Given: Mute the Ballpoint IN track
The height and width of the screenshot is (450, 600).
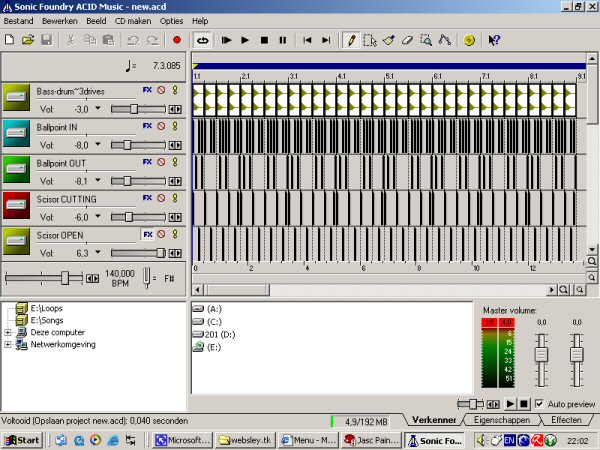Looking at the screenshot, I should point(161,126).
